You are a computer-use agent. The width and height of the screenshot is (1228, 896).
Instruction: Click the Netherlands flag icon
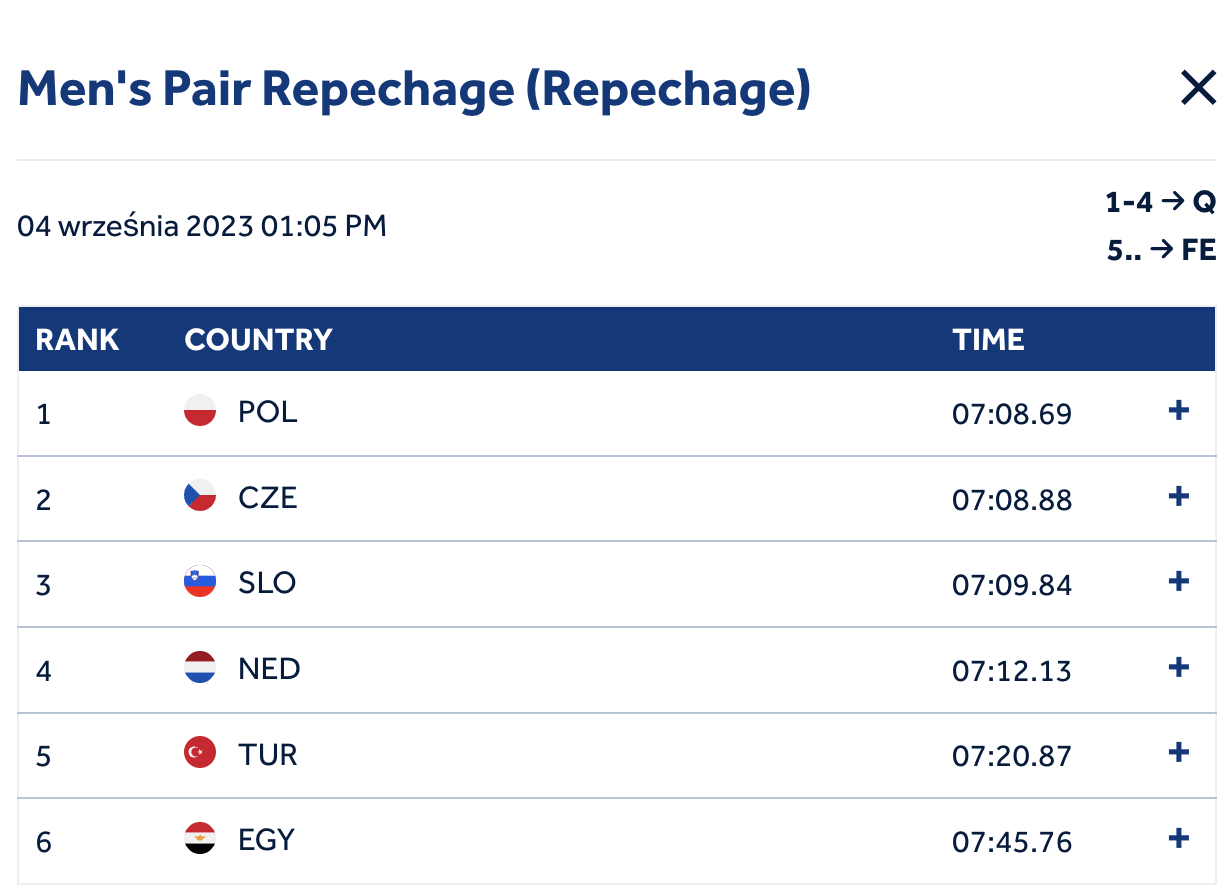200,667
